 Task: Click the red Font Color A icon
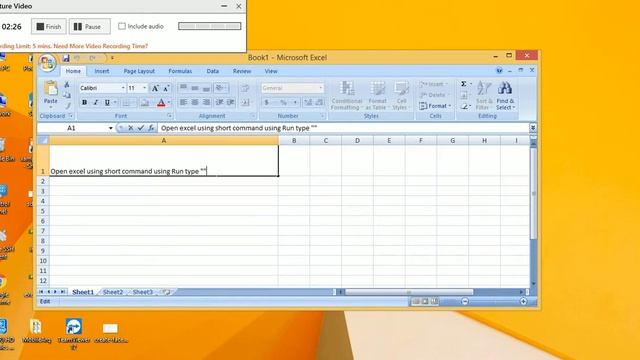pos(161,102)
